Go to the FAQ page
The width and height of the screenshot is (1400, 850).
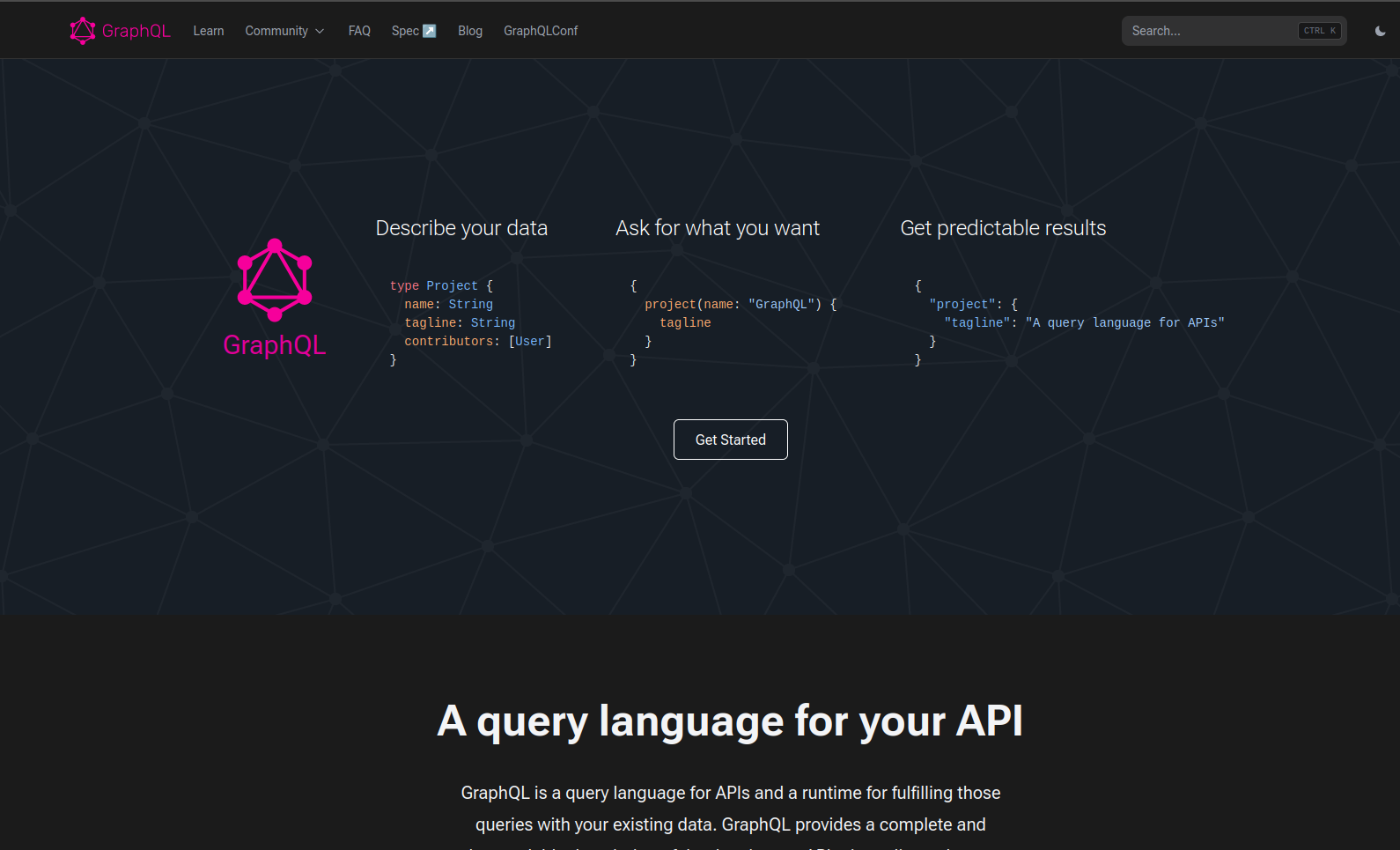tap(359, 31)
